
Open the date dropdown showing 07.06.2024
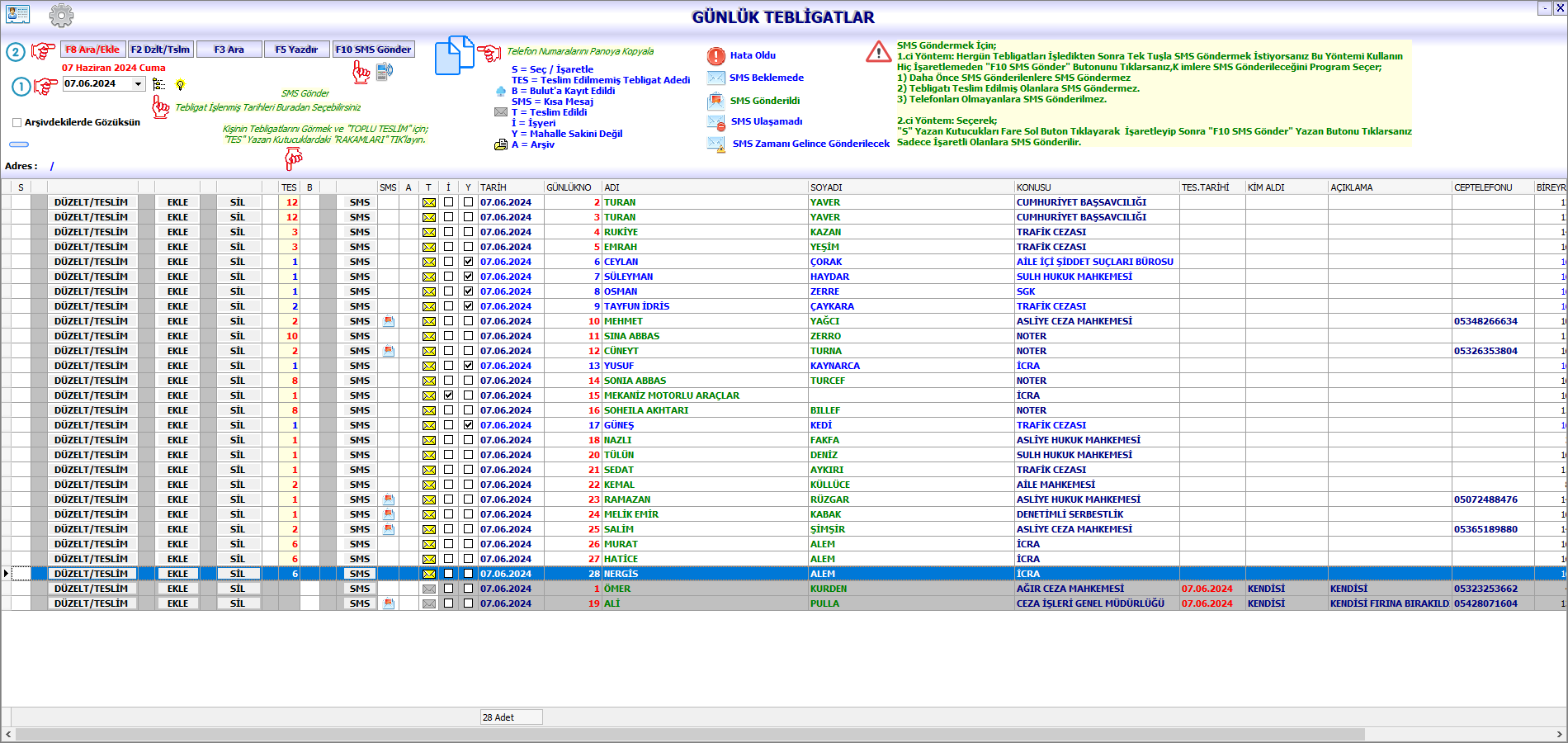138,84
